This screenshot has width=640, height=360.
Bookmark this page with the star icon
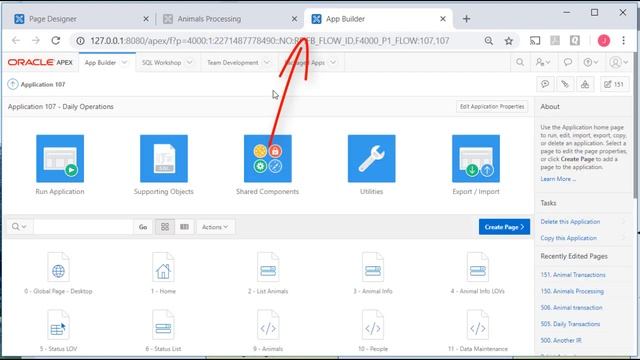509,41
